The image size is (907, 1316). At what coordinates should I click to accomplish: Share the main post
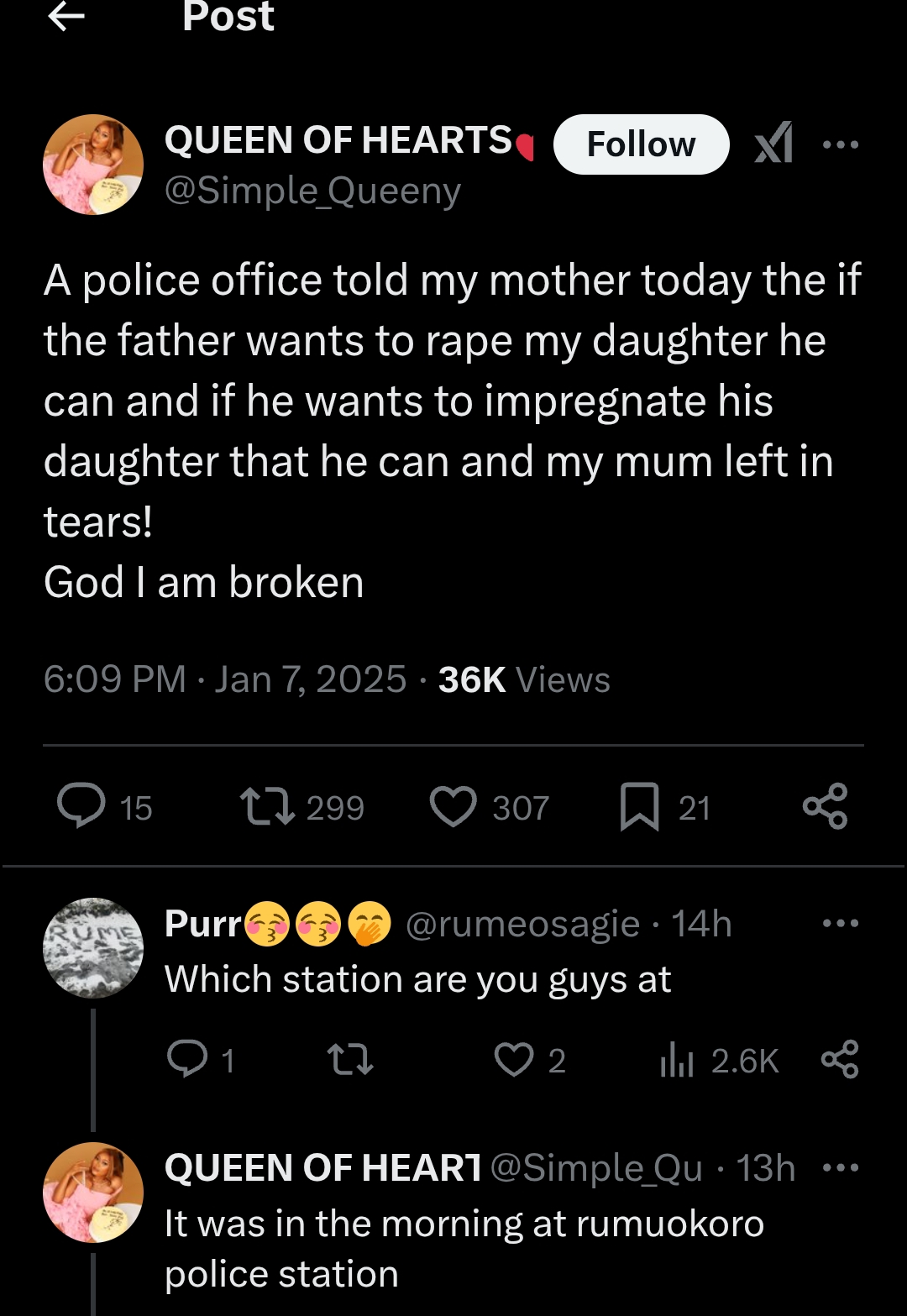point(826,806)
